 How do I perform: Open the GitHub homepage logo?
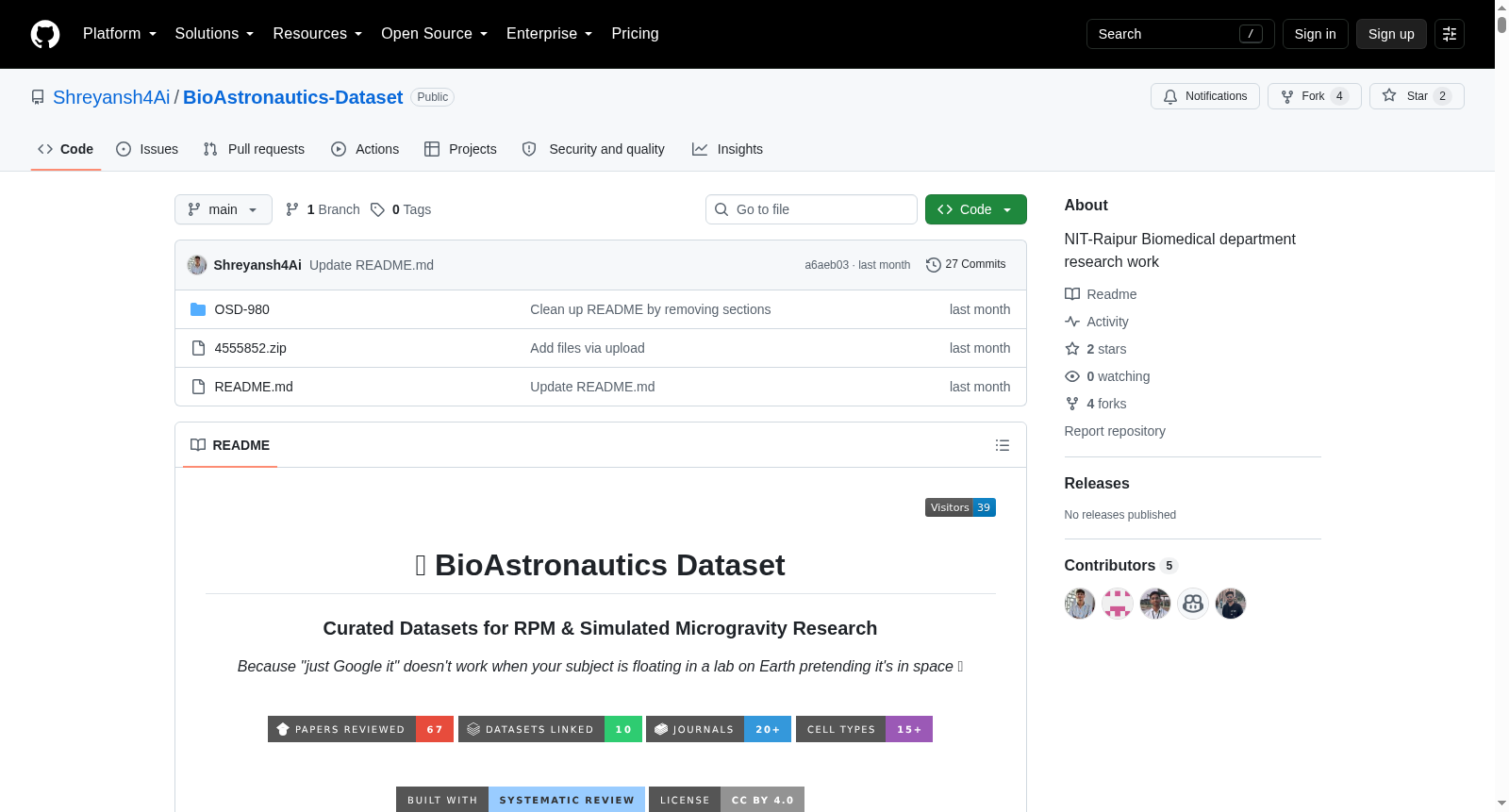pos(45,34)
